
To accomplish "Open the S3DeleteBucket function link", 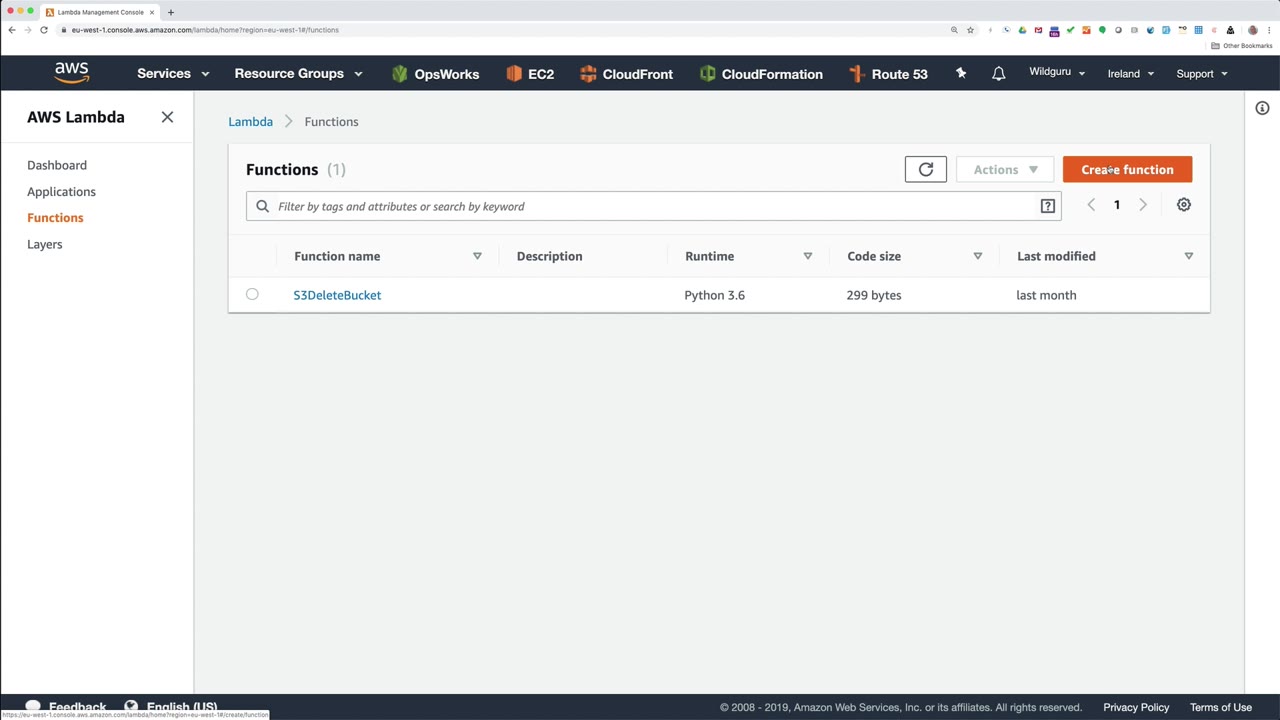I will (337, 295).
